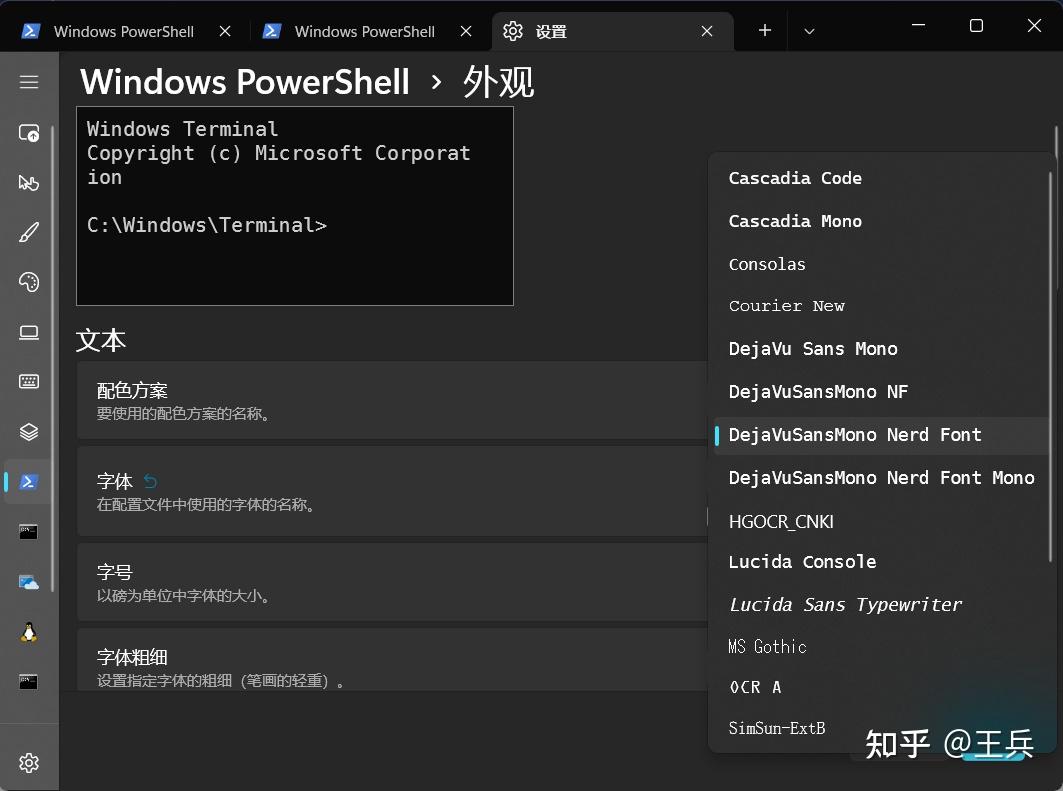Choose OCR A font

(880, 687)
